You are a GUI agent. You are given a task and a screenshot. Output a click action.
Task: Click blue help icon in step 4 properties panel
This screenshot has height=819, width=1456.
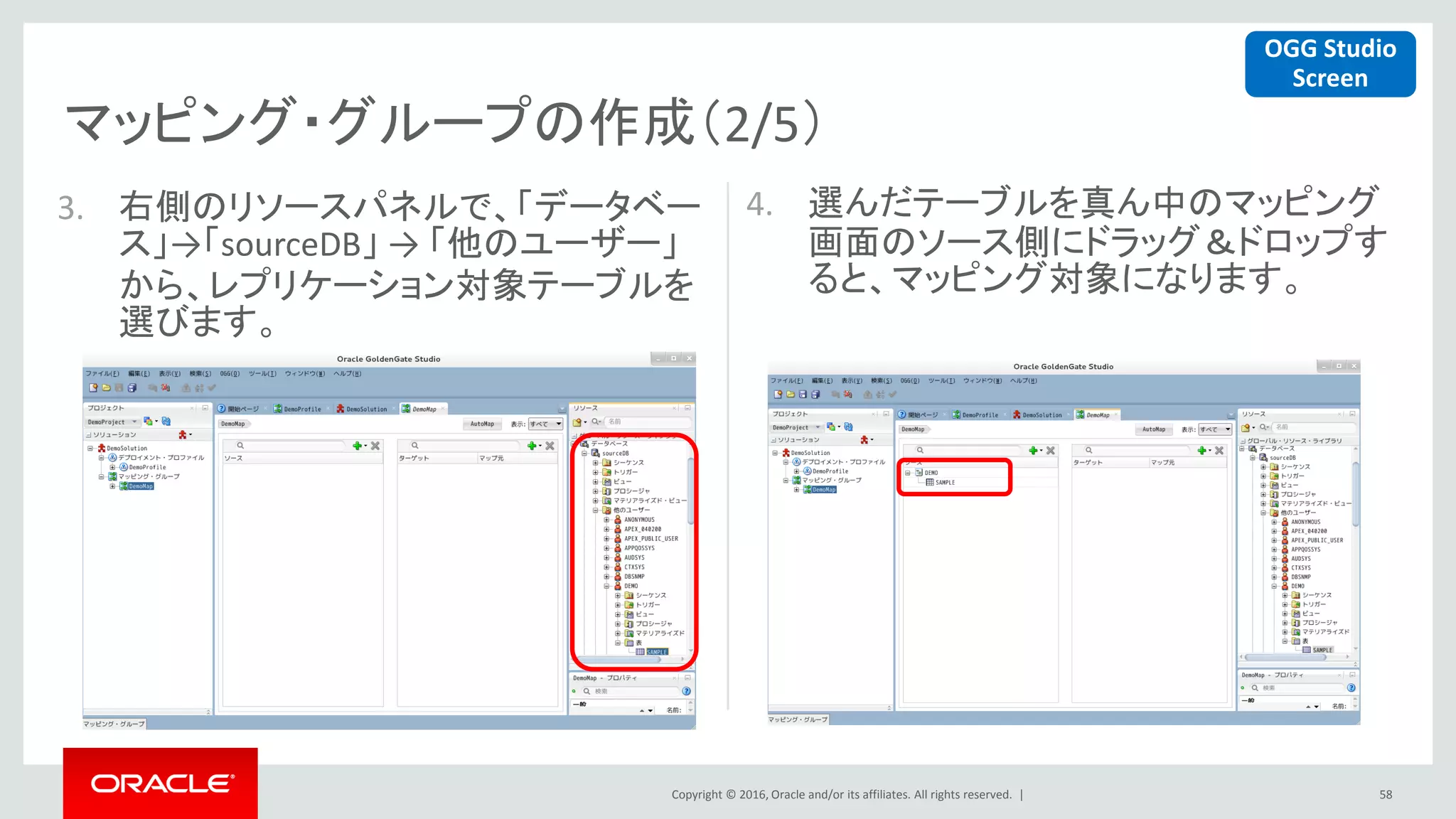pos(1351,687)
